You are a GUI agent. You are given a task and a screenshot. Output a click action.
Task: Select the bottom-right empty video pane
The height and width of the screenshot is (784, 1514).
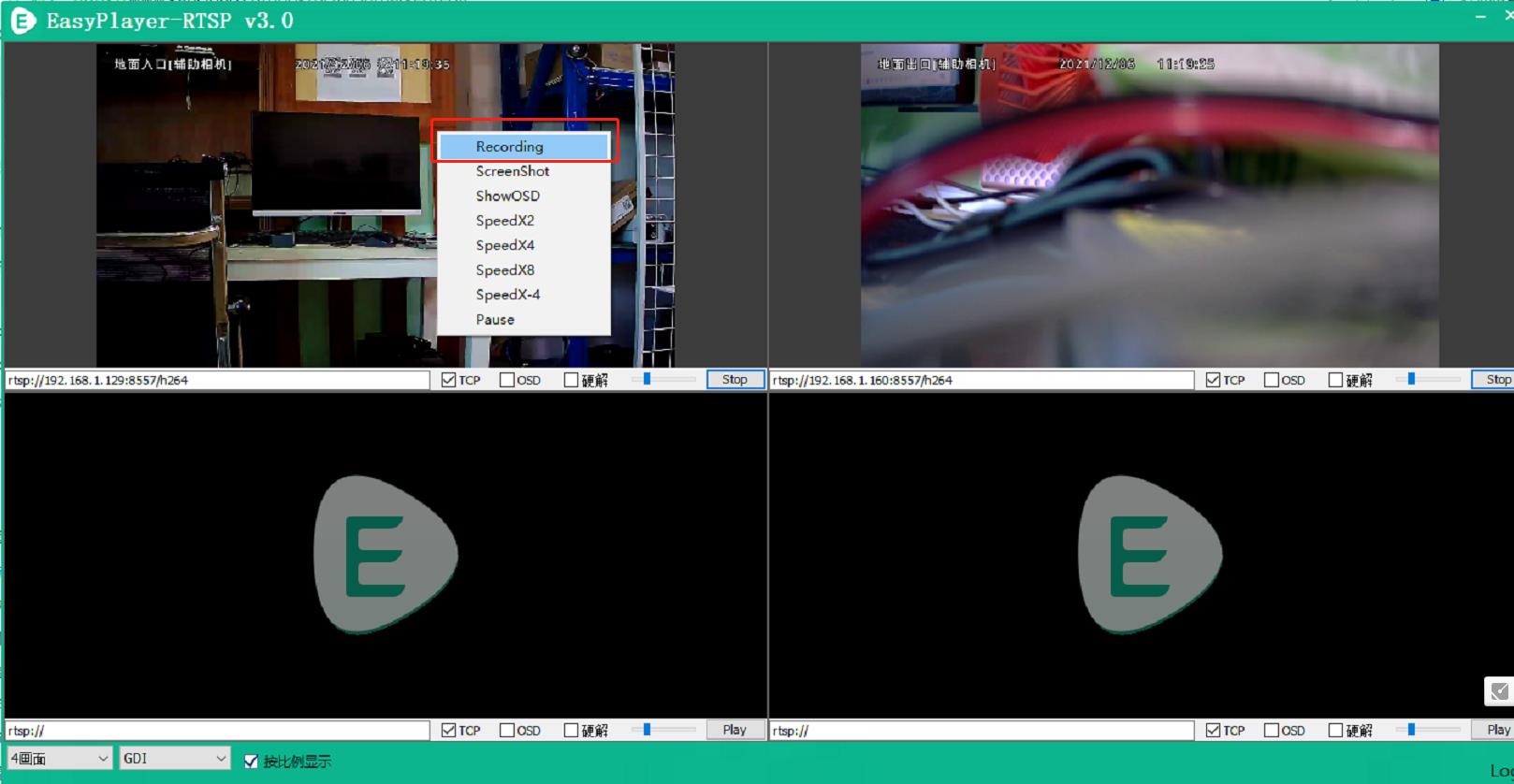pyautogui.click(x=1142, y=556)
